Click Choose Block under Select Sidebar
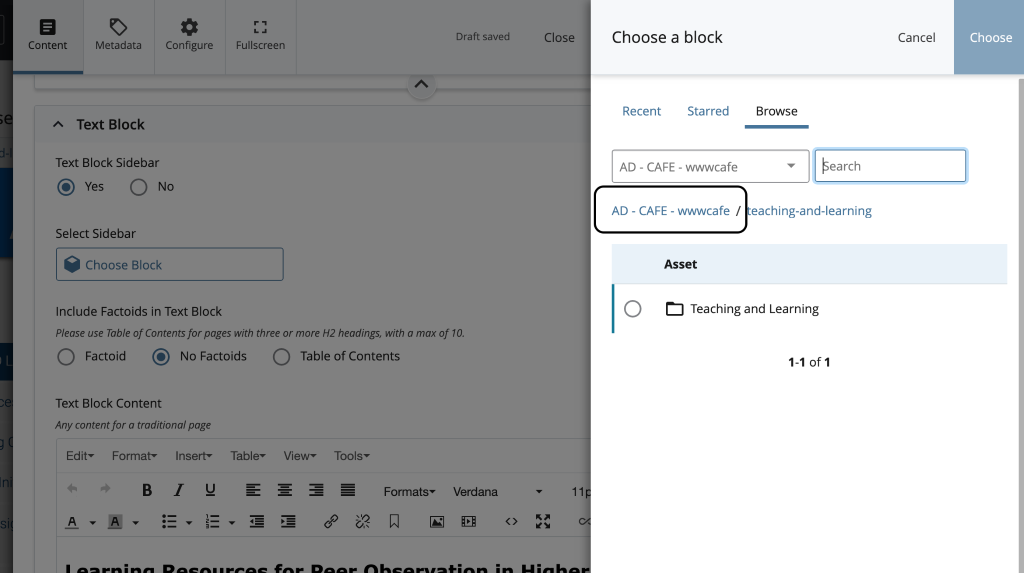The width and height of the screenshot is (1024, 573). [x=170, y=265]
